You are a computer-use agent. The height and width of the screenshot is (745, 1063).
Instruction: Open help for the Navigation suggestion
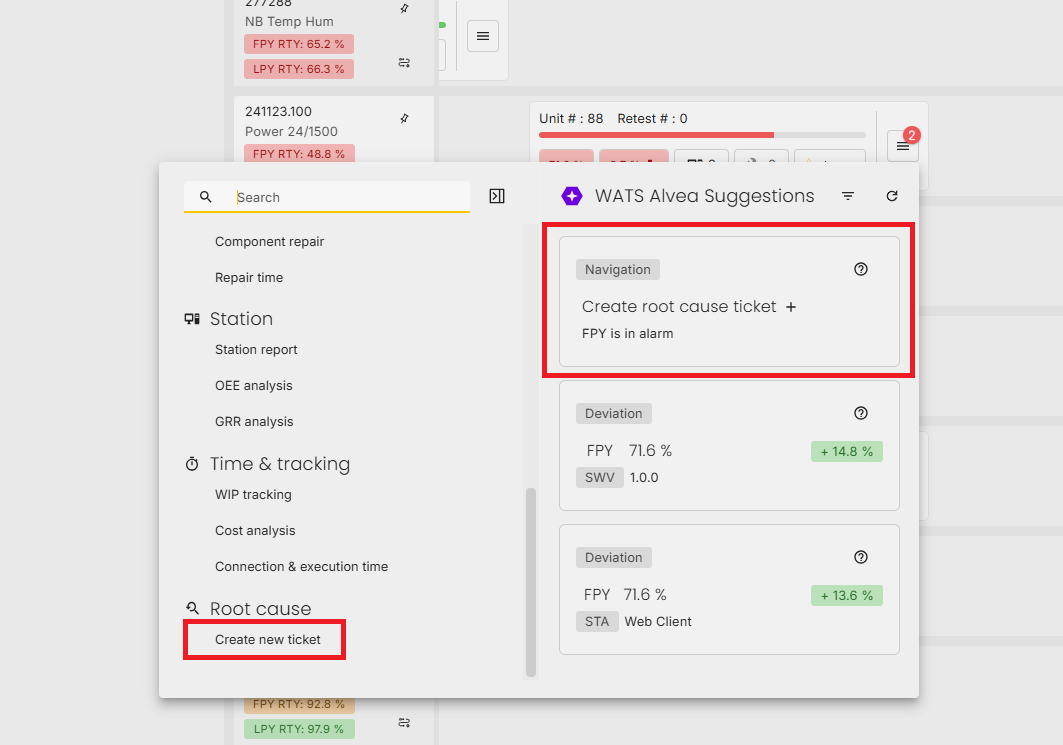click(x=860, y=269)
